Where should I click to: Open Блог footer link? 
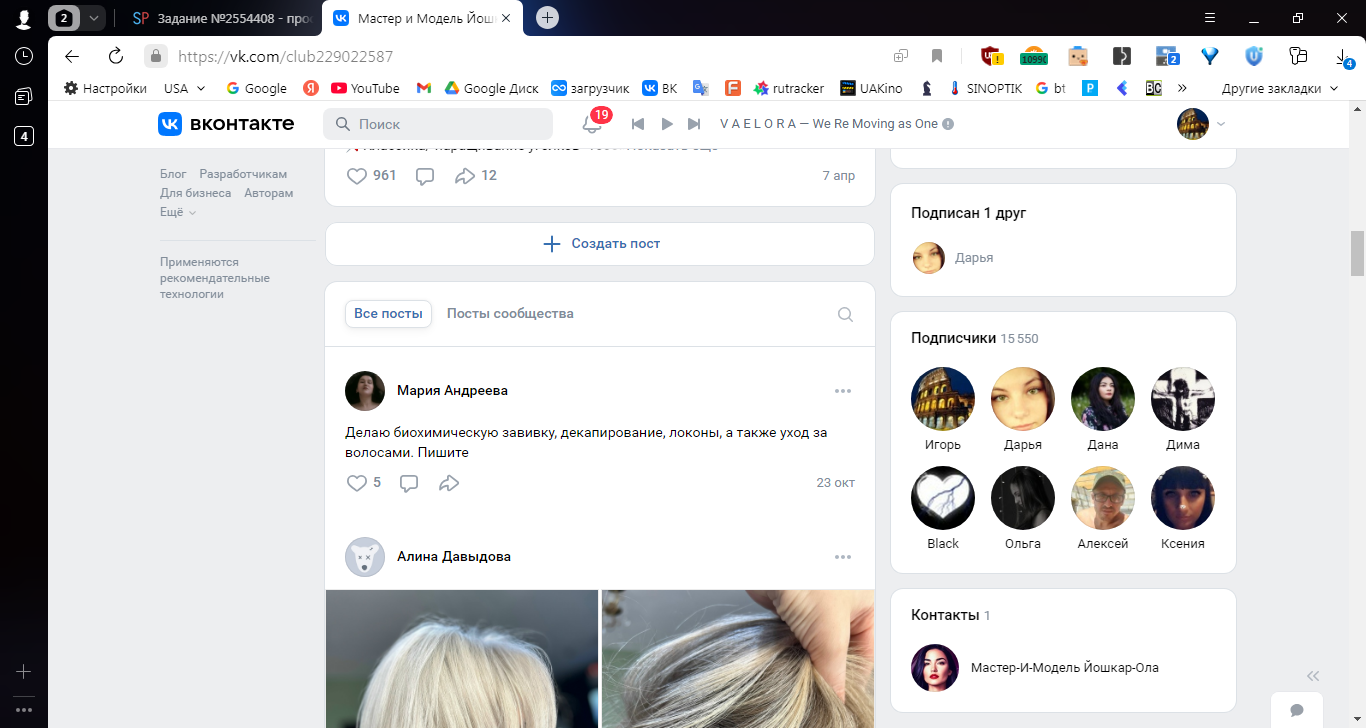[173, 174]
